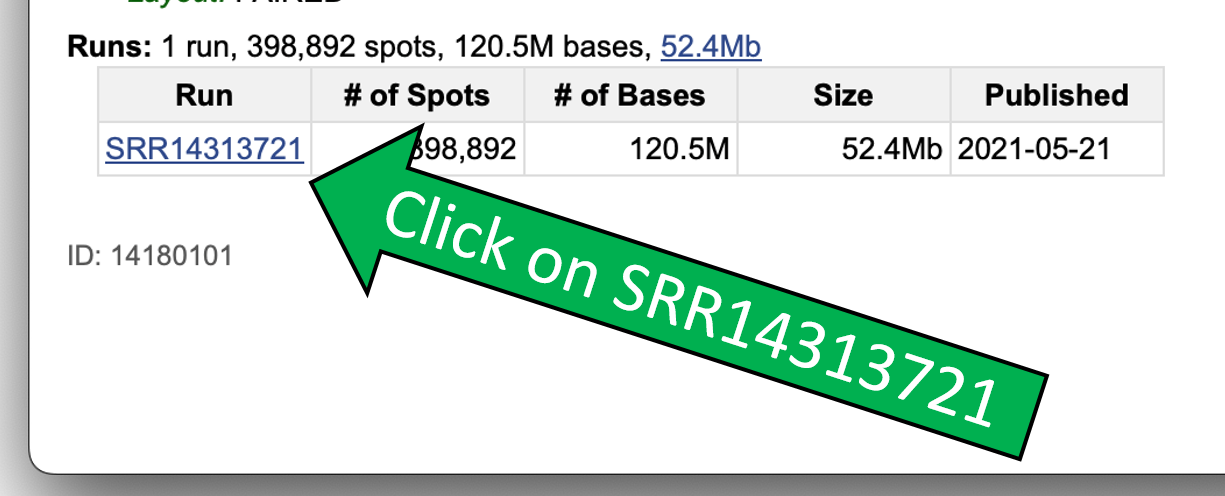
Task: Select the Size column header
Action: coord(843,95)
